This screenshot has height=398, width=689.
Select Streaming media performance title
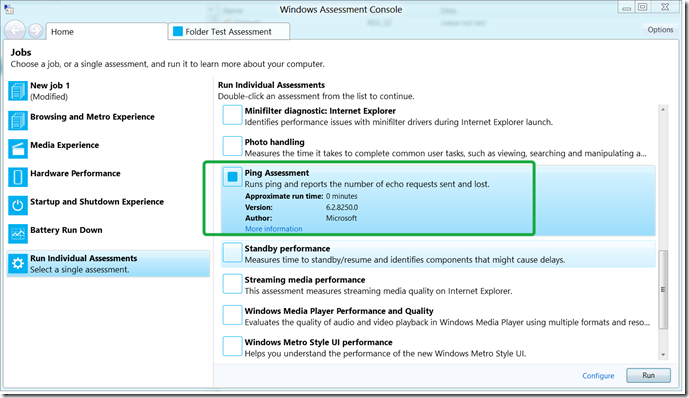tap(305, 280)
